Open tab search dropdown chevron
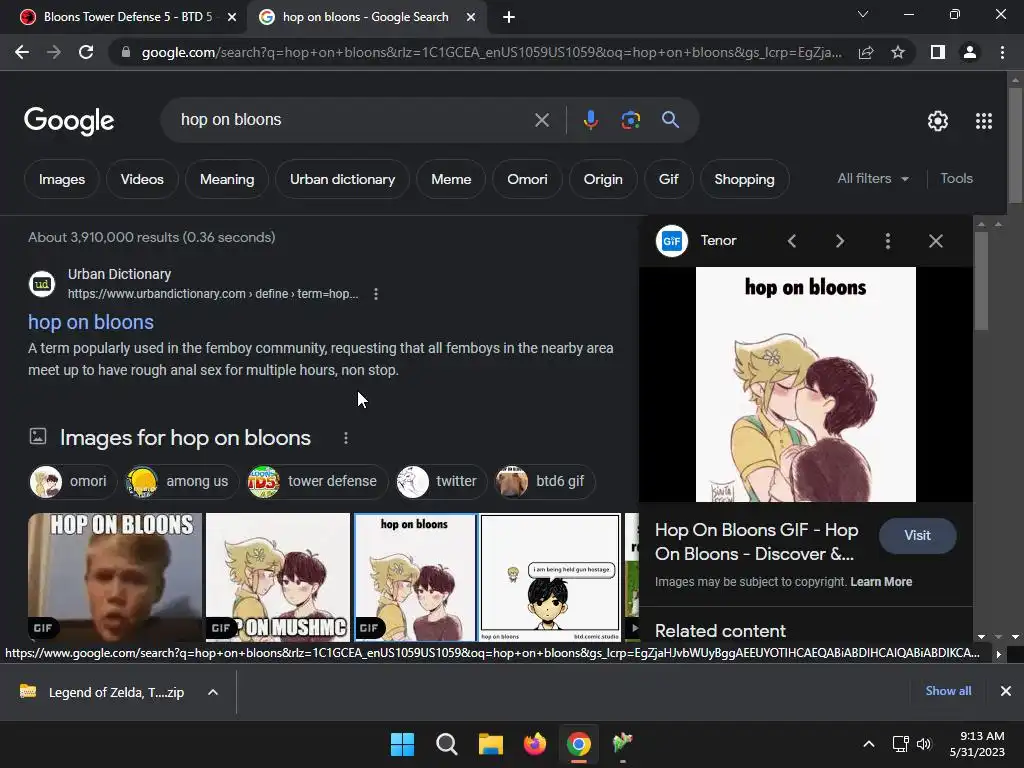 point(863,14)
